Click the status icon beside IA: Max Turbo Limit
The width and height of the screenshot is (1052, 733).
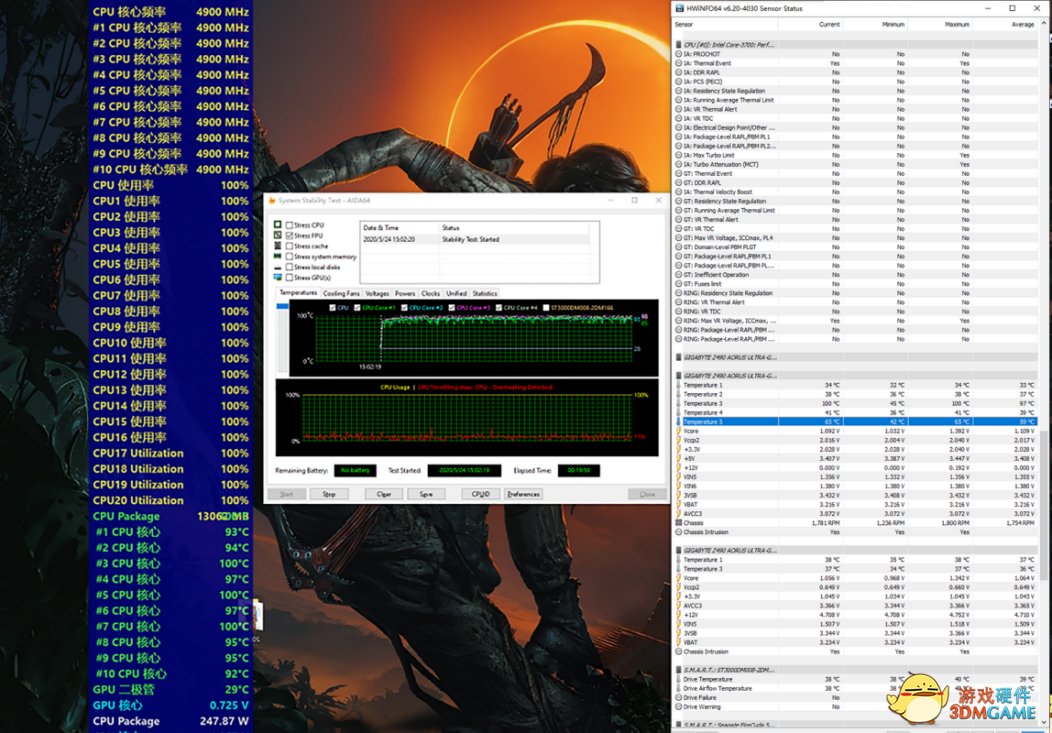[678, 155]
